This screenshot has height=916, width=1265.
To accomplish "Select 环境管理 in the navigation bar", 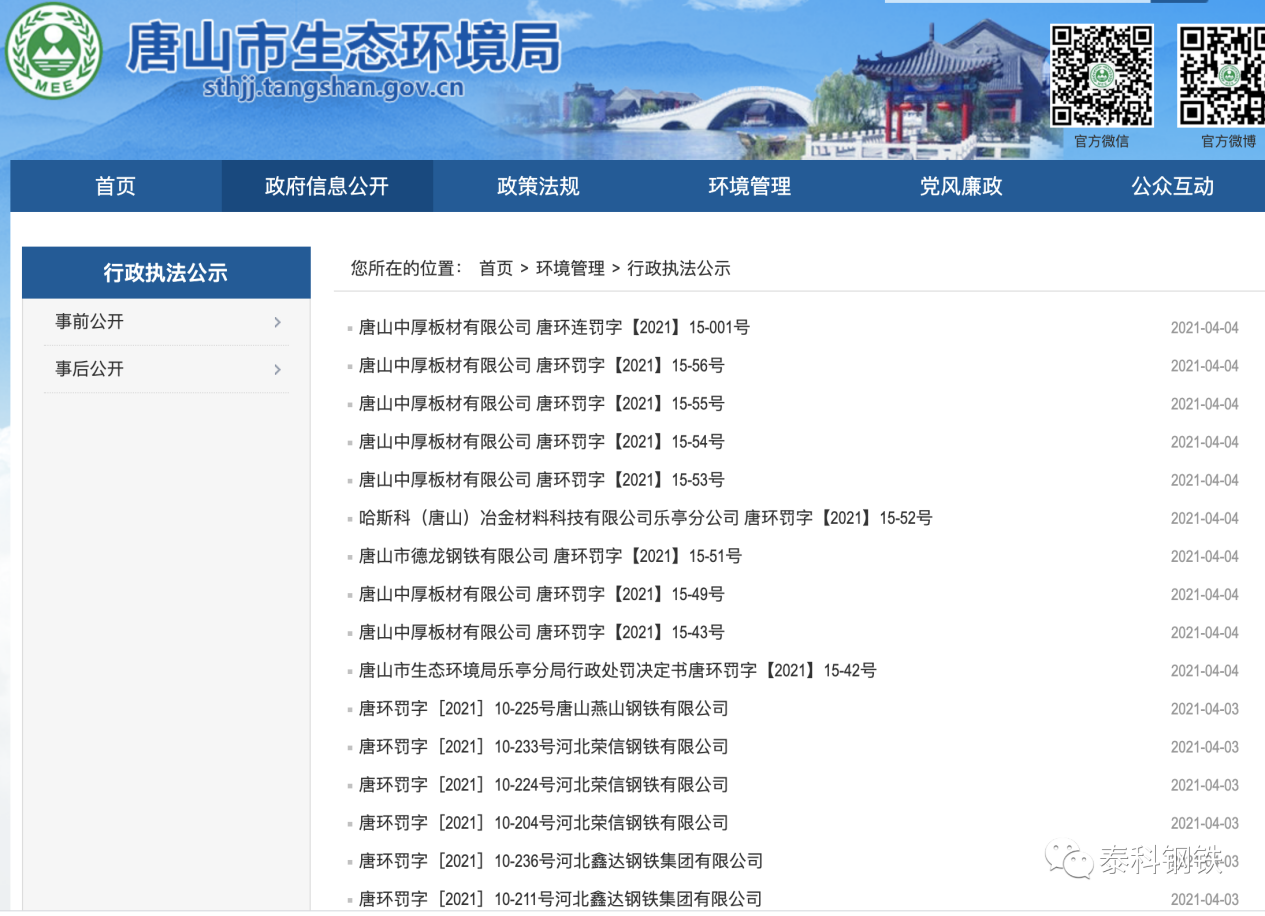I will click(750, 186).
